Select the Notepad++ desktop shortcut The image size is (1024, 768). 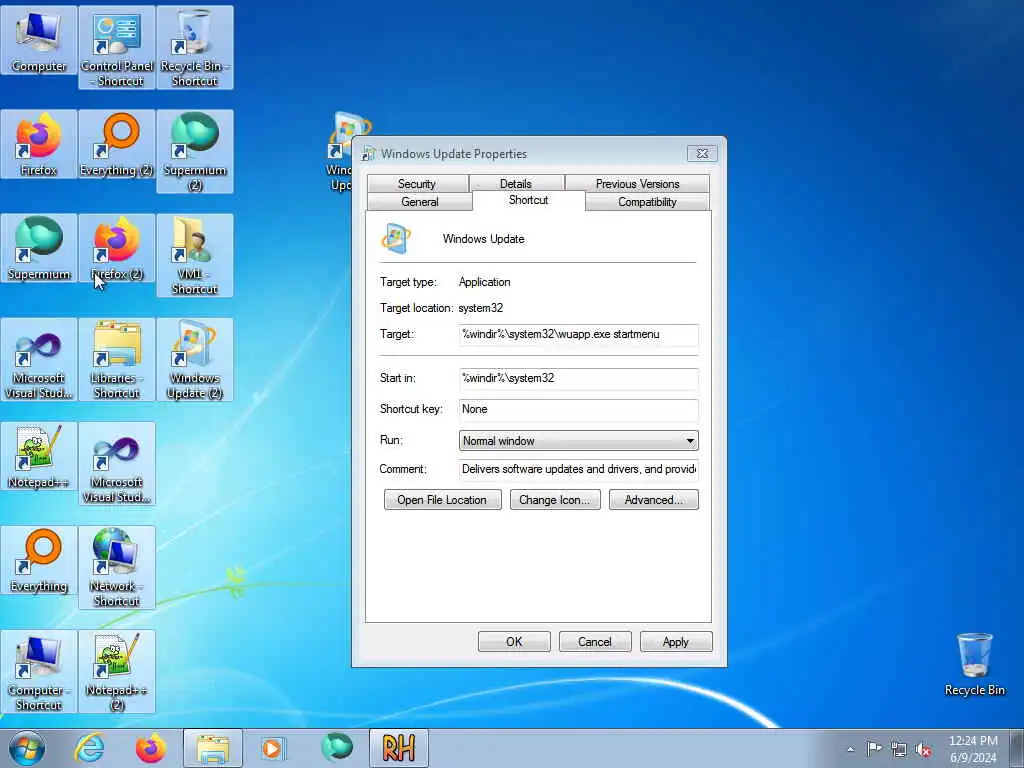39,456
